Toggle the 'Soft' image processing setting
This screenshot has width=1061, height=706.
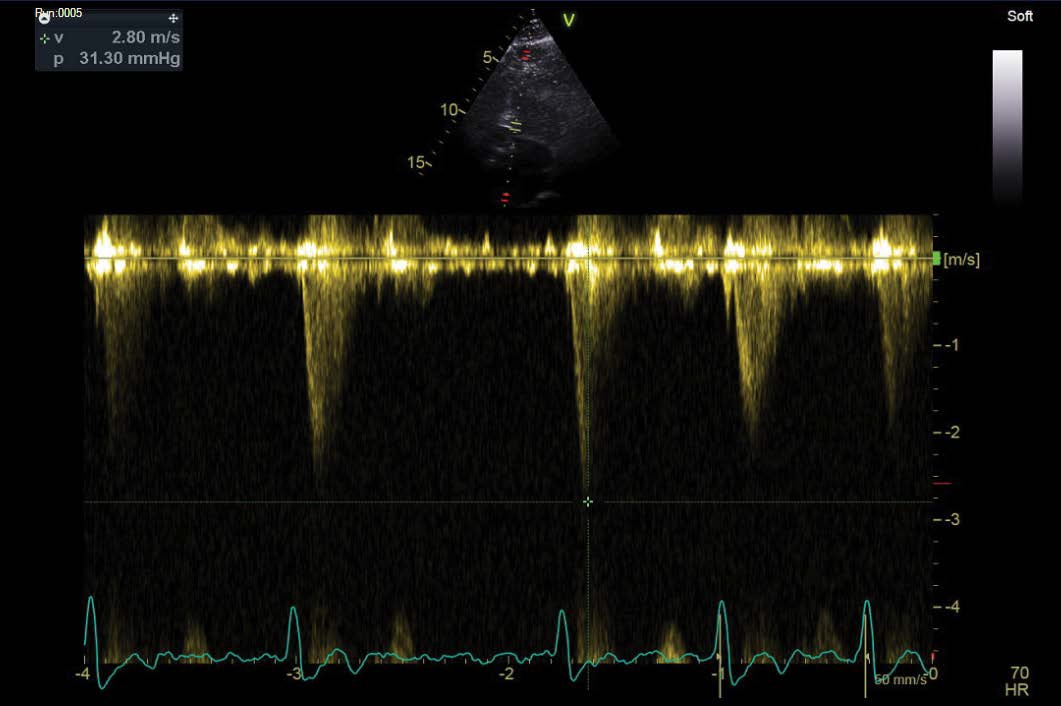point(1020,16)
